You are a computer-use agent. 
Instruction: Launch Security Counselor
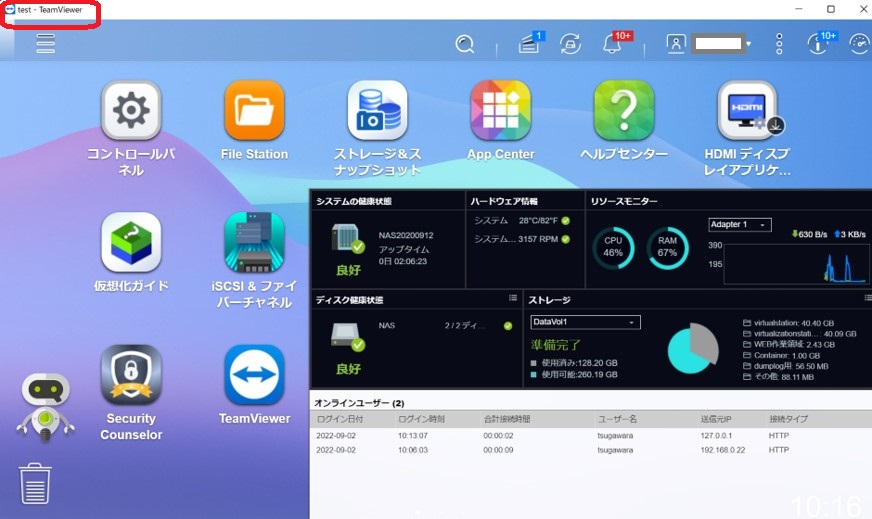click(131, 375)
